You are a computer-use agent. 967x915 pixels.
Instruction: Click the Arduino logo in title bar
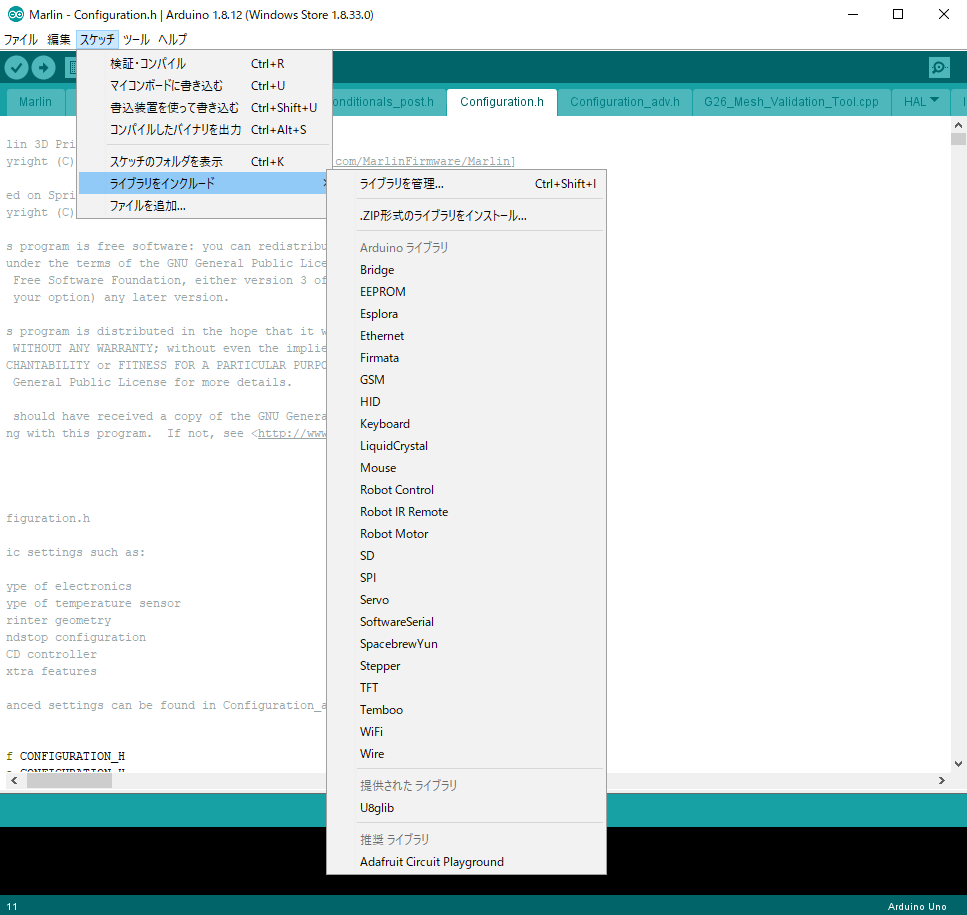15,14
